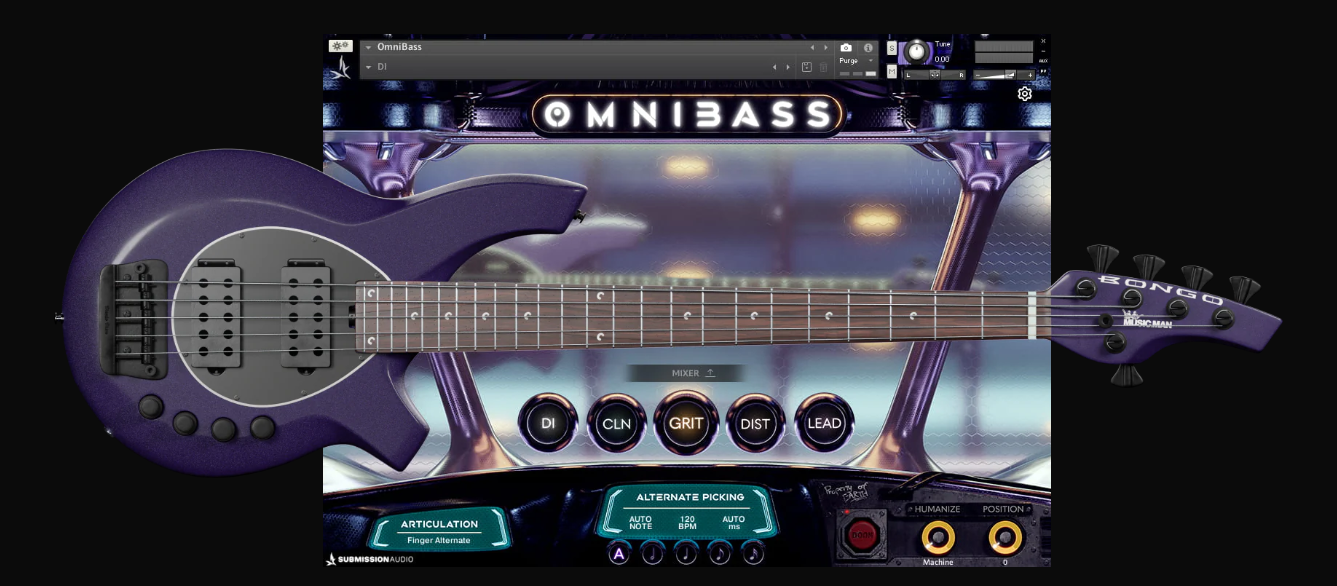1337x586 pixels.
Task: Select the DIST tone button
Action: pyautogui.click(x=755, y=423)
